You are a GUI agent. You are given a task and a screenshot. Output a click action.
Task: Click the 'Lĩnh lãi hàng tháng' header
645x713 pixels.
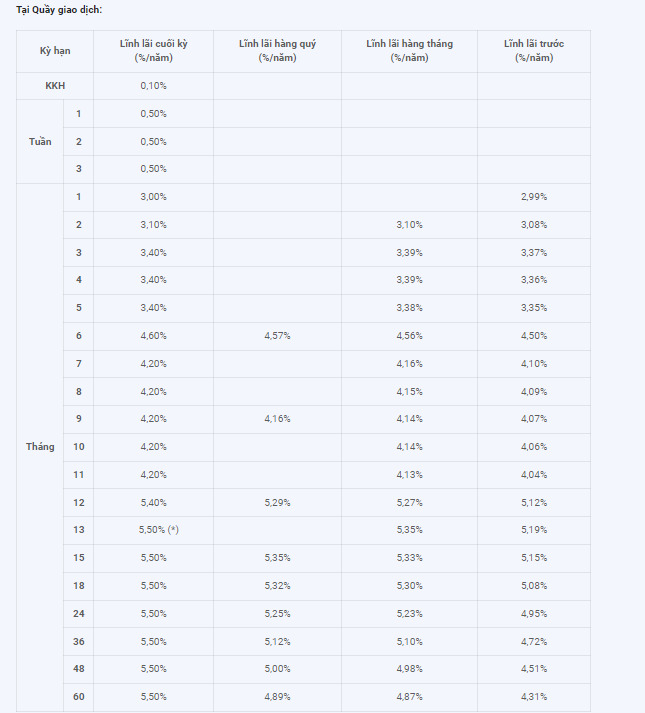(x=409, y=50)
